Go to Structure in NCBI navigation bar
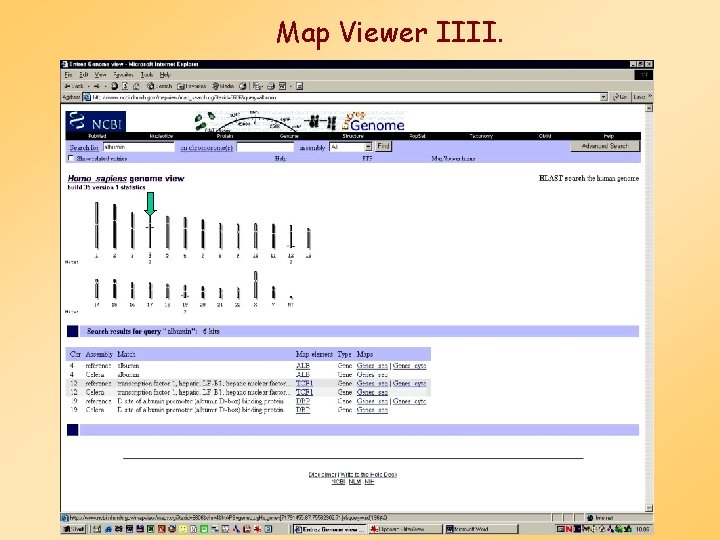Screen dimensions: 720x540 pos(353,136)
